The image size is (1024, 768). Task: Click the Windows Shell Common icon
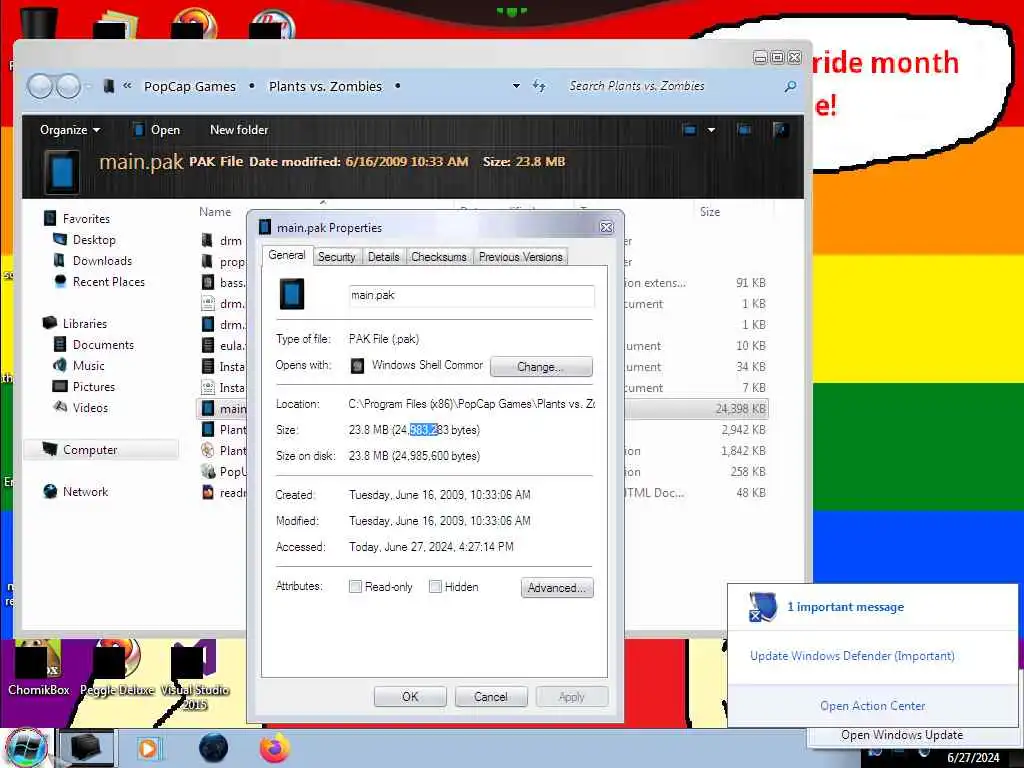tap(357, 366)
